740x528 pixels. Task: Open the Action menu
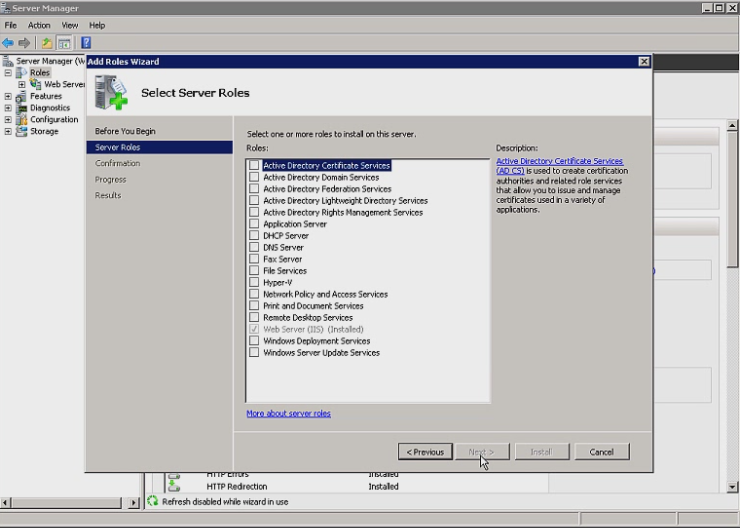tap(39, 25)
